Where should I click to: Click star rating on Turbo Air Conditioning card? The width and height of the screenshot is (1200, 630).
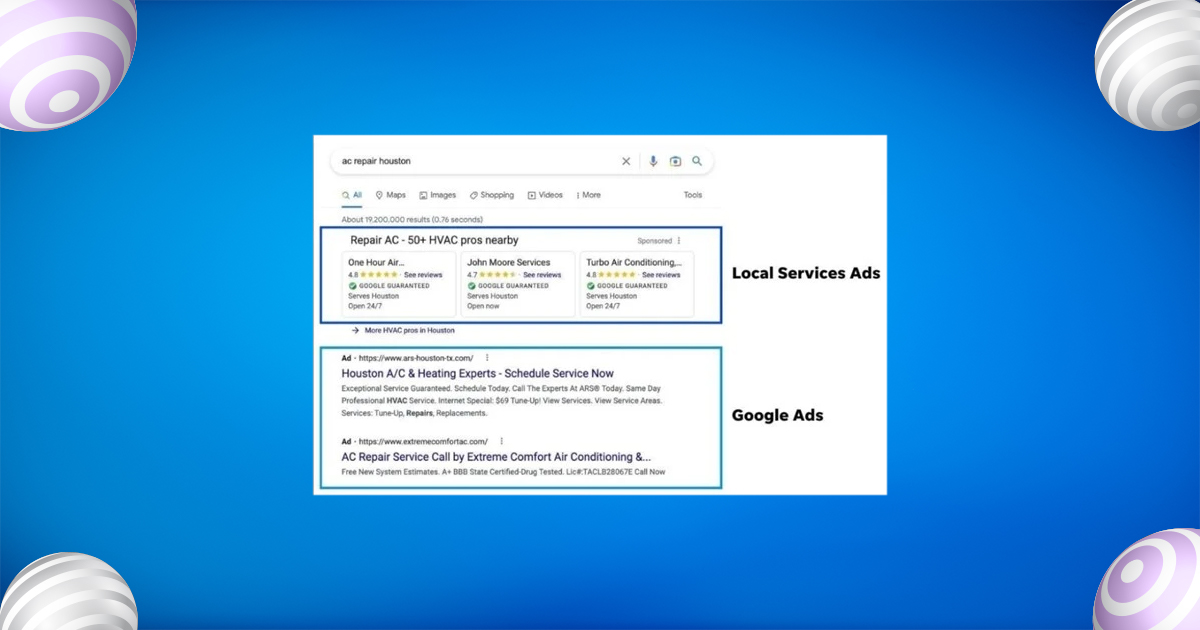pos(617,275)
